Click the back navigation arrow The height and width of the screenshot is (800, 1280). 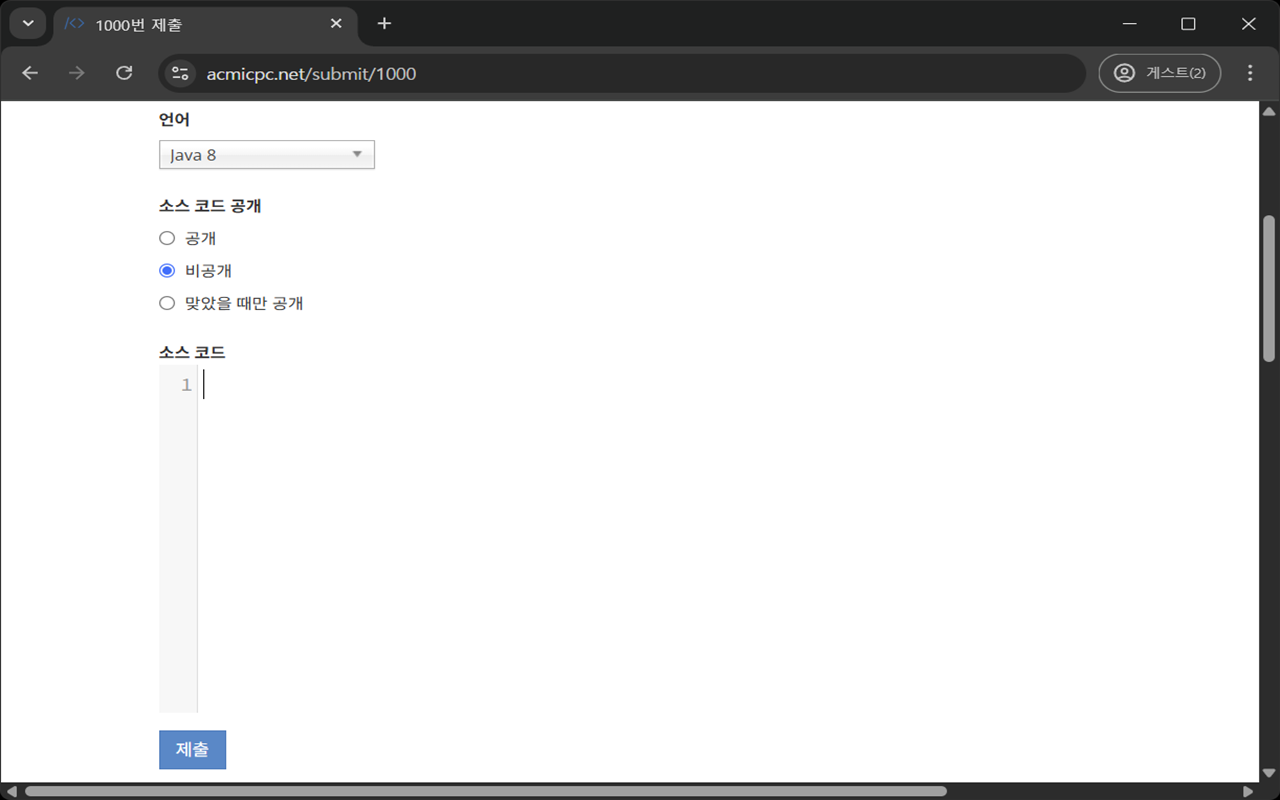[29, 72]
